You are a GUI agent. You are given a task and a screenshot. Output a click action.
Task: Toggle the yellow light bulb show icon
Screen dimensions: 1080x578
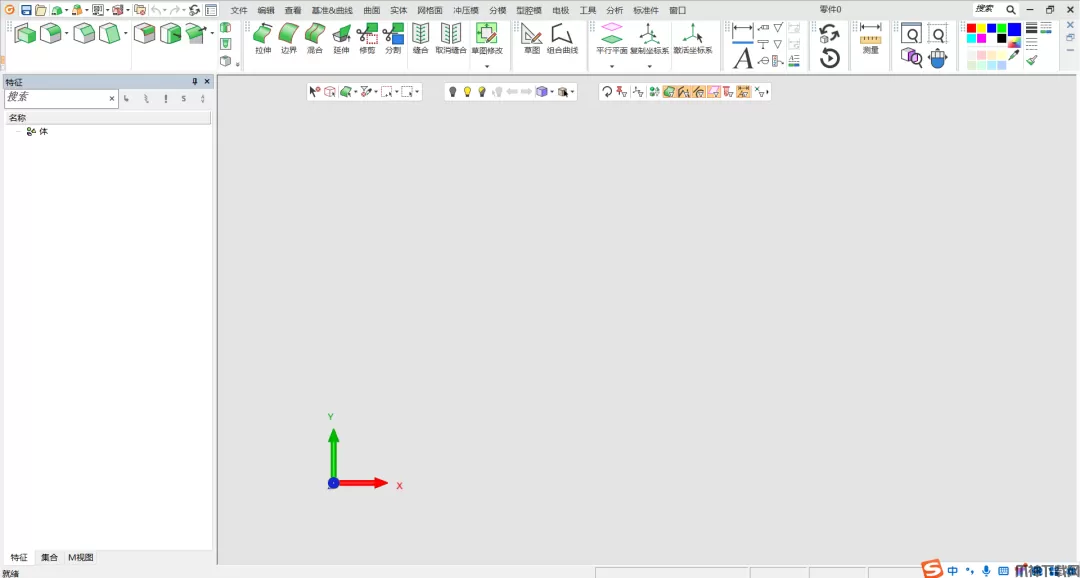[467, 92]
